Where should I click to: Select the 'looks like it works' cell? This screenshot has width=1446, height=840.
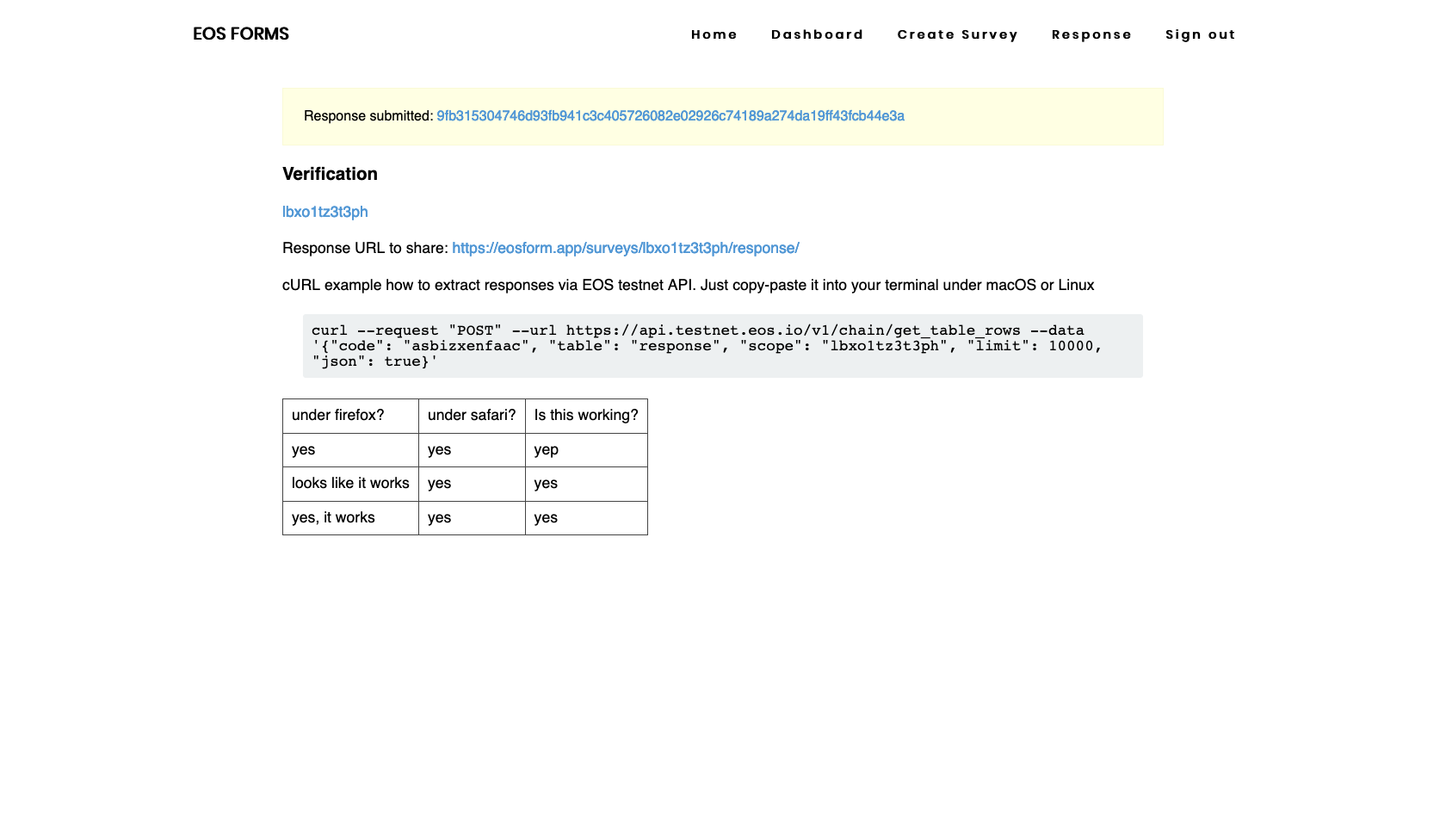[350, 484]
